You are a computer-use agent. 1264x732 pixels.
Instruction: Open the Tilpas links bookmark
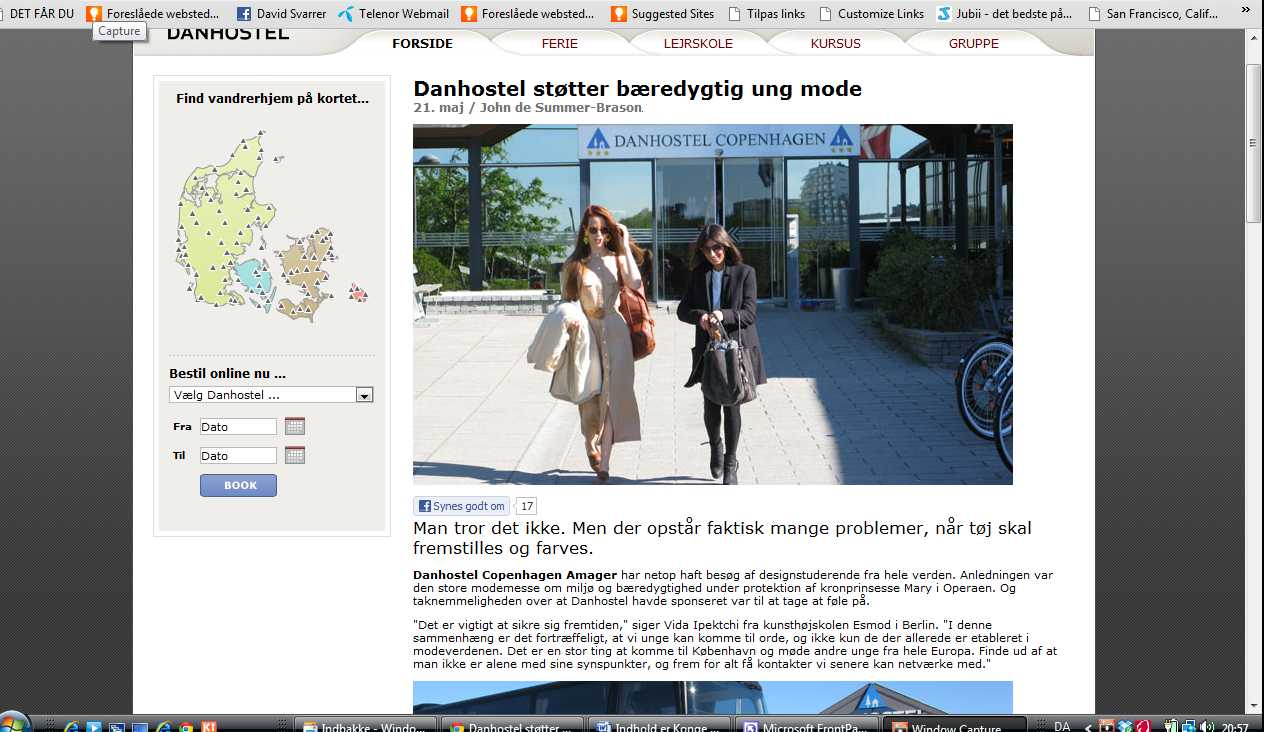[x=767, y=14]
